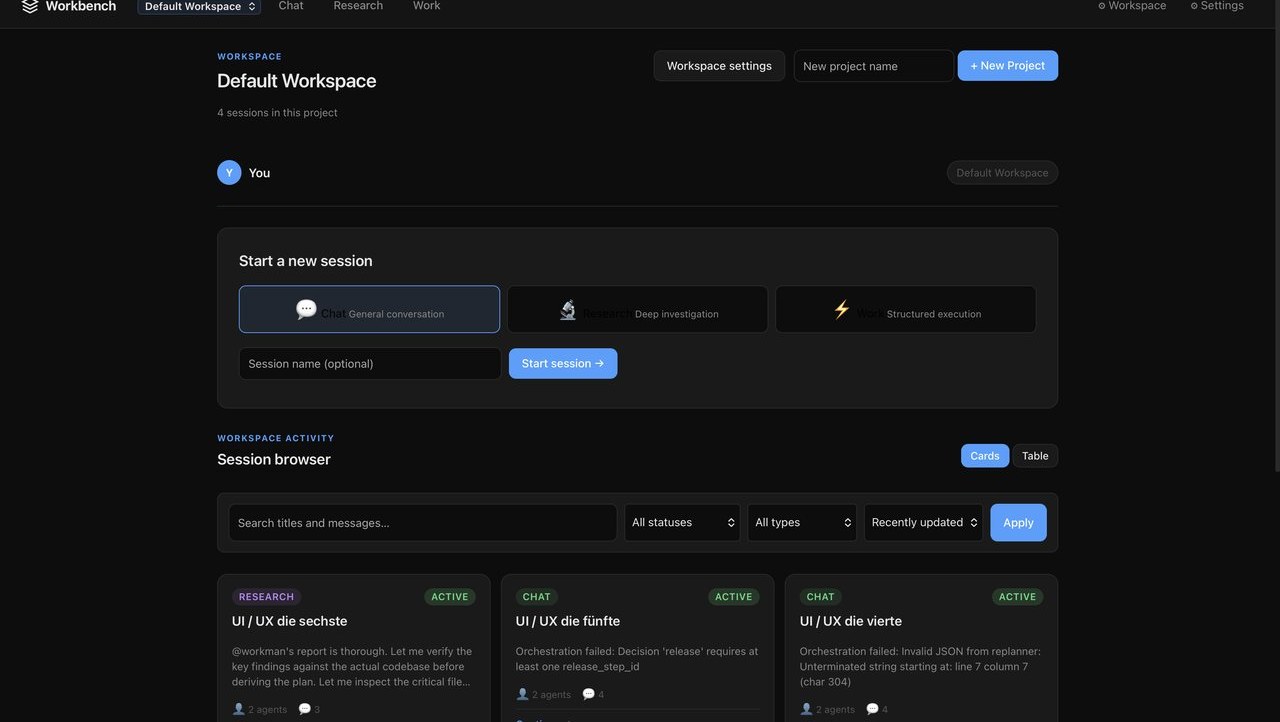Focus the 'Search titles and messages…' field
This screenshot has height=722, width=1280.
point(423,523)
